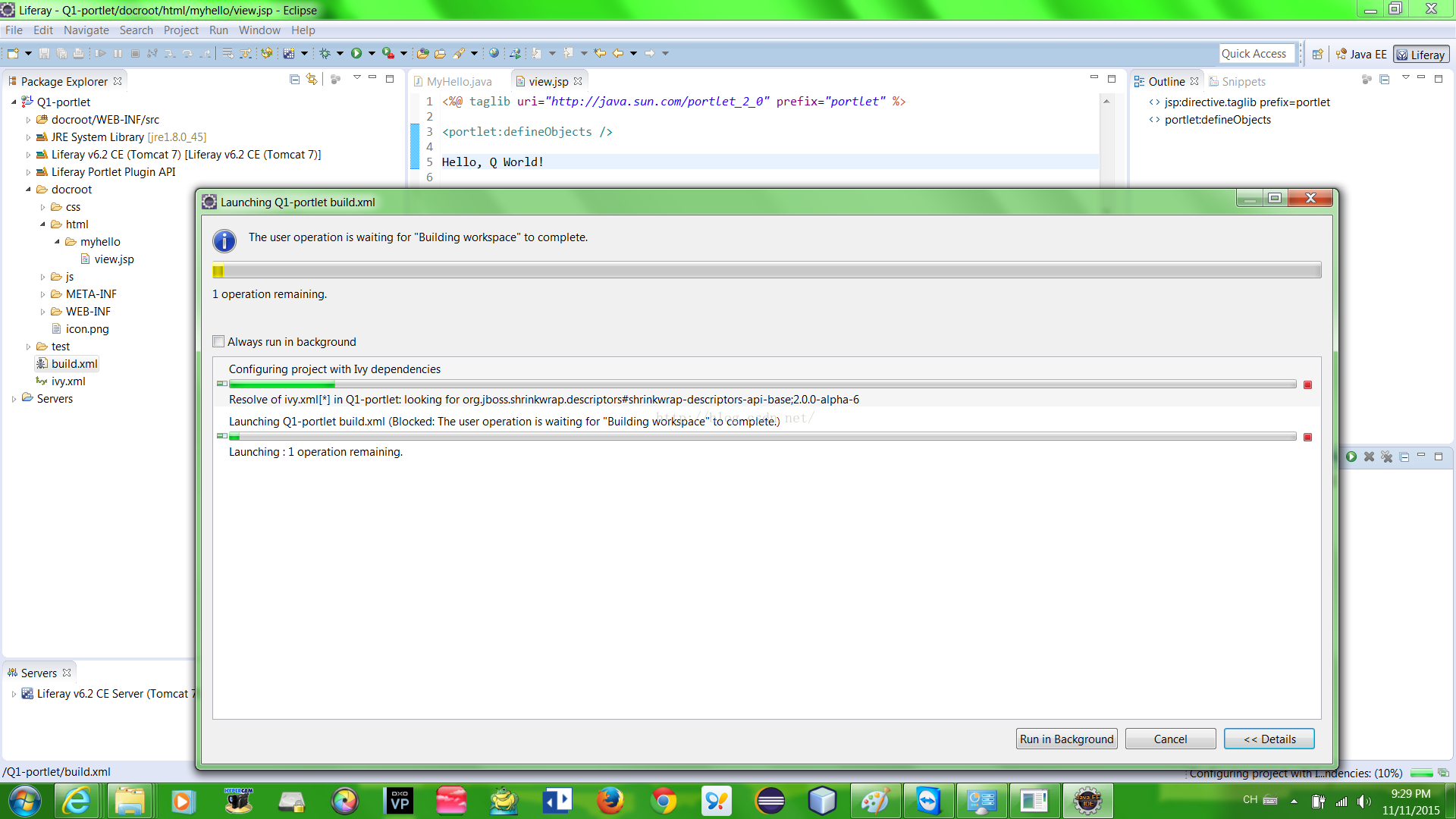Open the Open Perspective toolbar icon
The width and height of the screenshot is (1456, 819).
click(x=1318, y=54)
